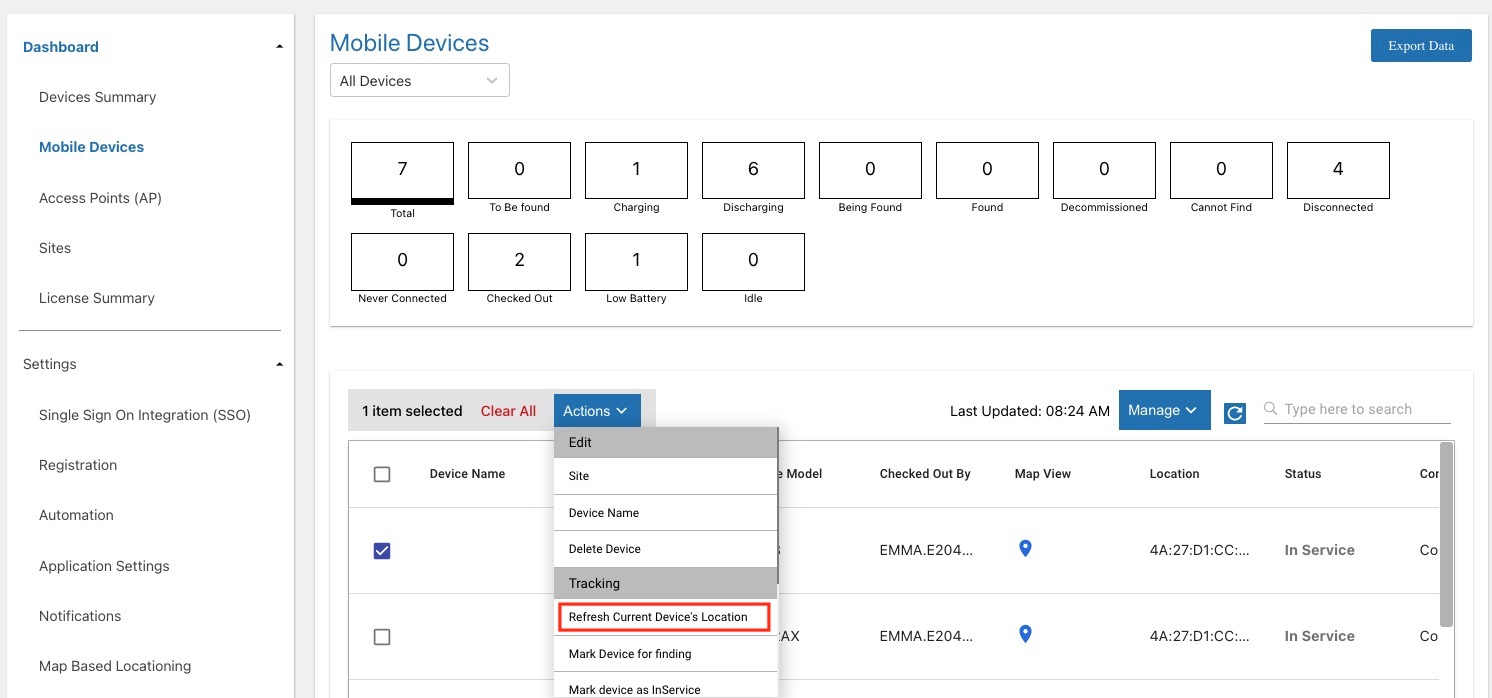
Task: Click the refresh icon beside Manage
Action: coord(1235,413)
